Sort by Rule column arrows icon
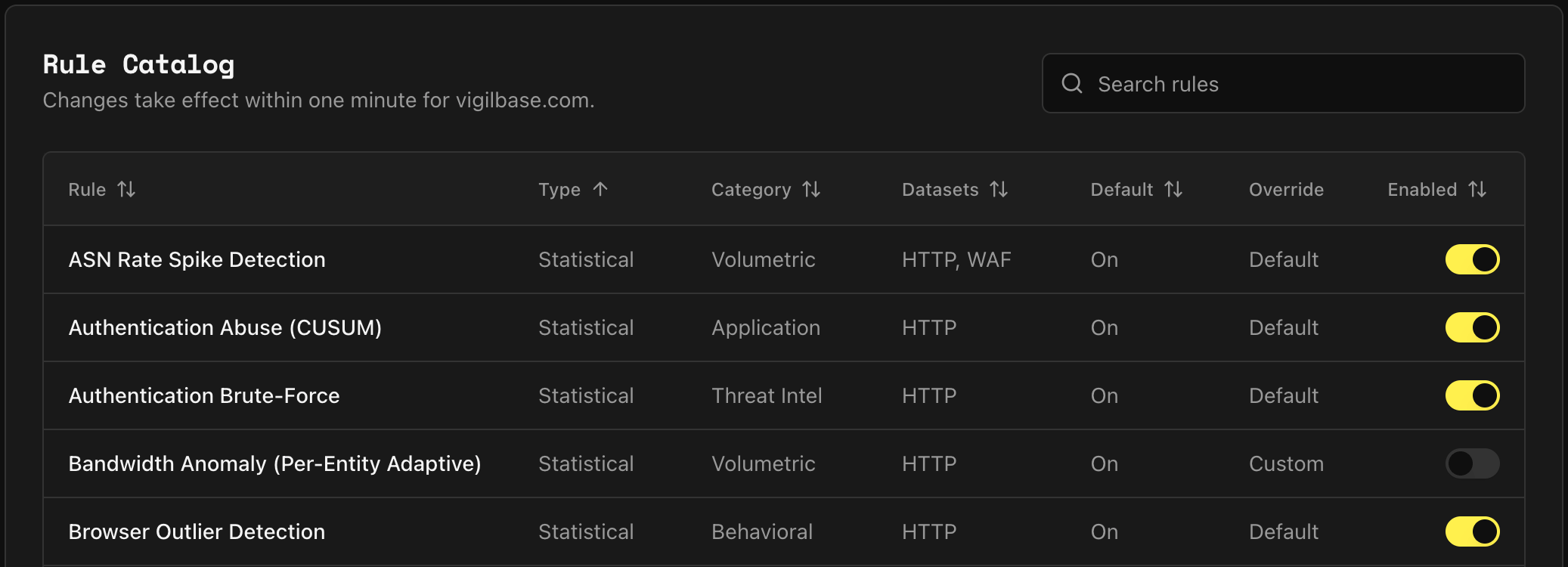Viewport: 1568px width, 567px height. [126, 189]
